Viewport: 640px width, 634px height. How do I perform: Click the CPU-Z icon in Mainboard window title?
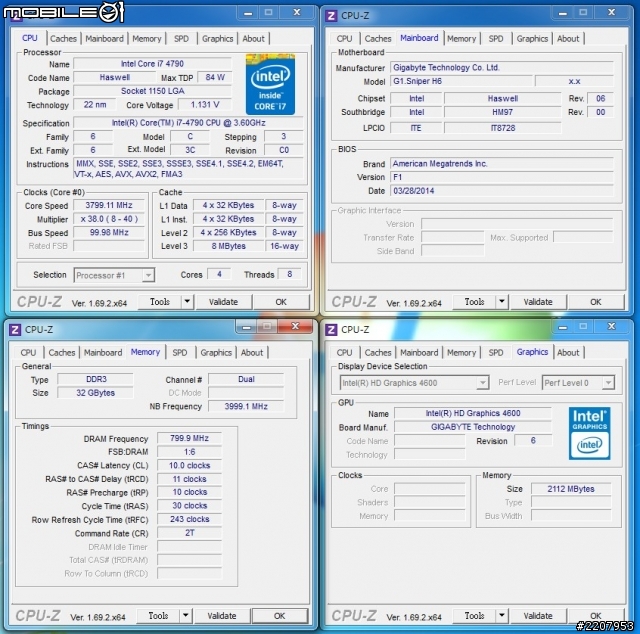click(331, 16)
